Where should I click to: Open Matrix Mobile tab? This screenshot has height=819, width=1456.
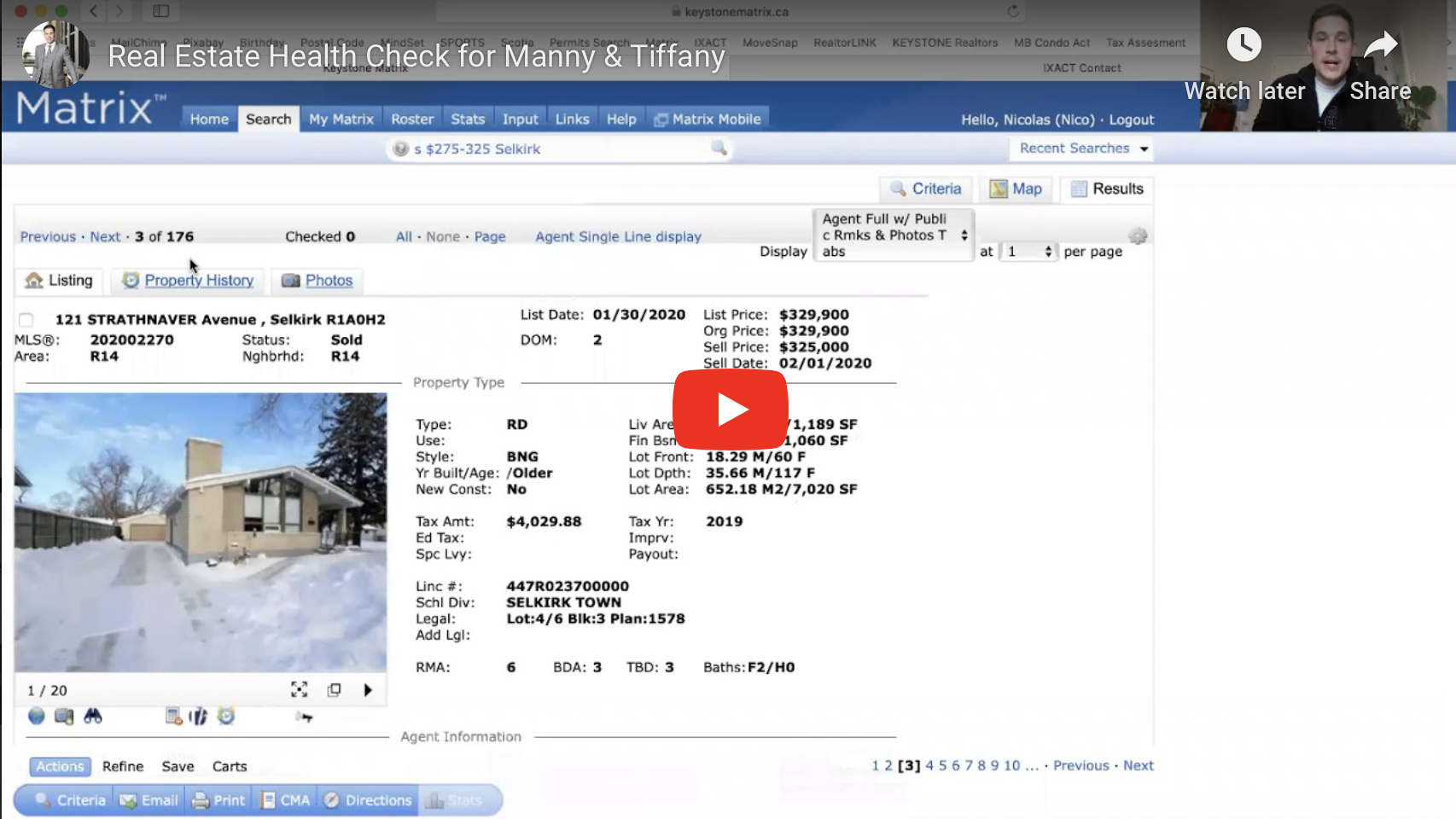[x=708, y=119]
